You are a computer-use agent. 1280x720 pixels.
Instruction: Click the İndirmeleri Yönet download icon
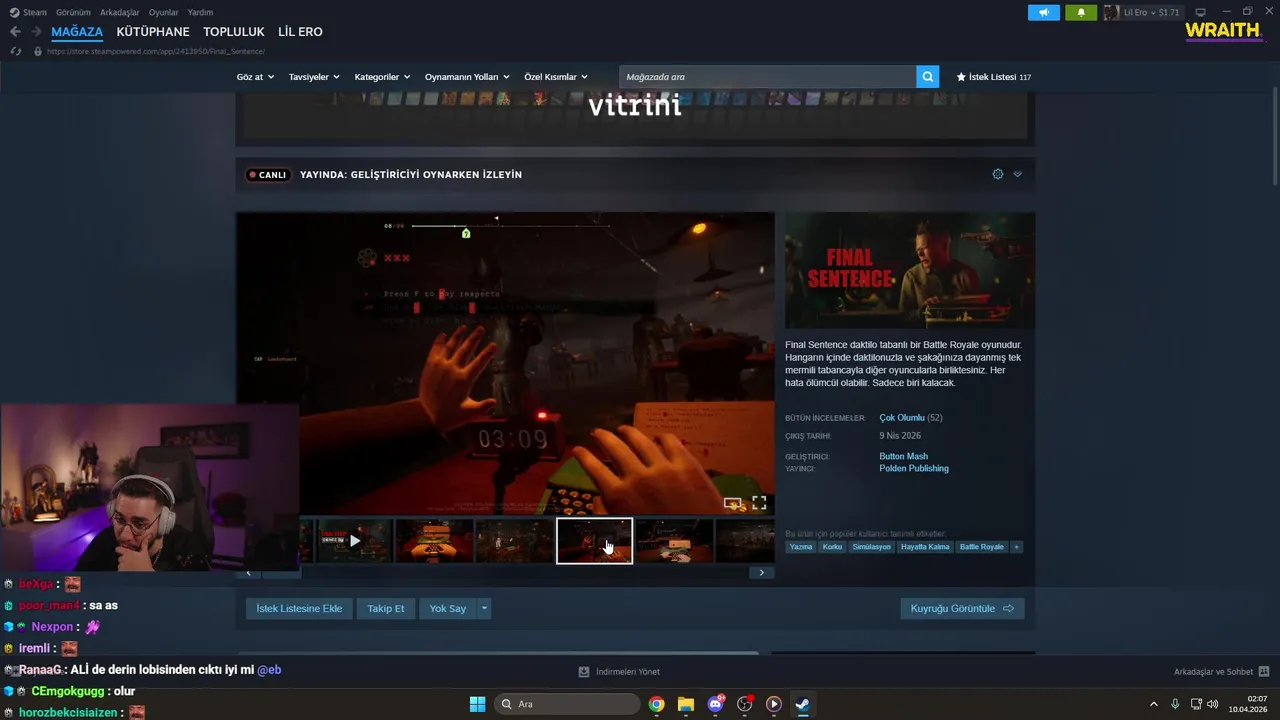coord(584,672)
